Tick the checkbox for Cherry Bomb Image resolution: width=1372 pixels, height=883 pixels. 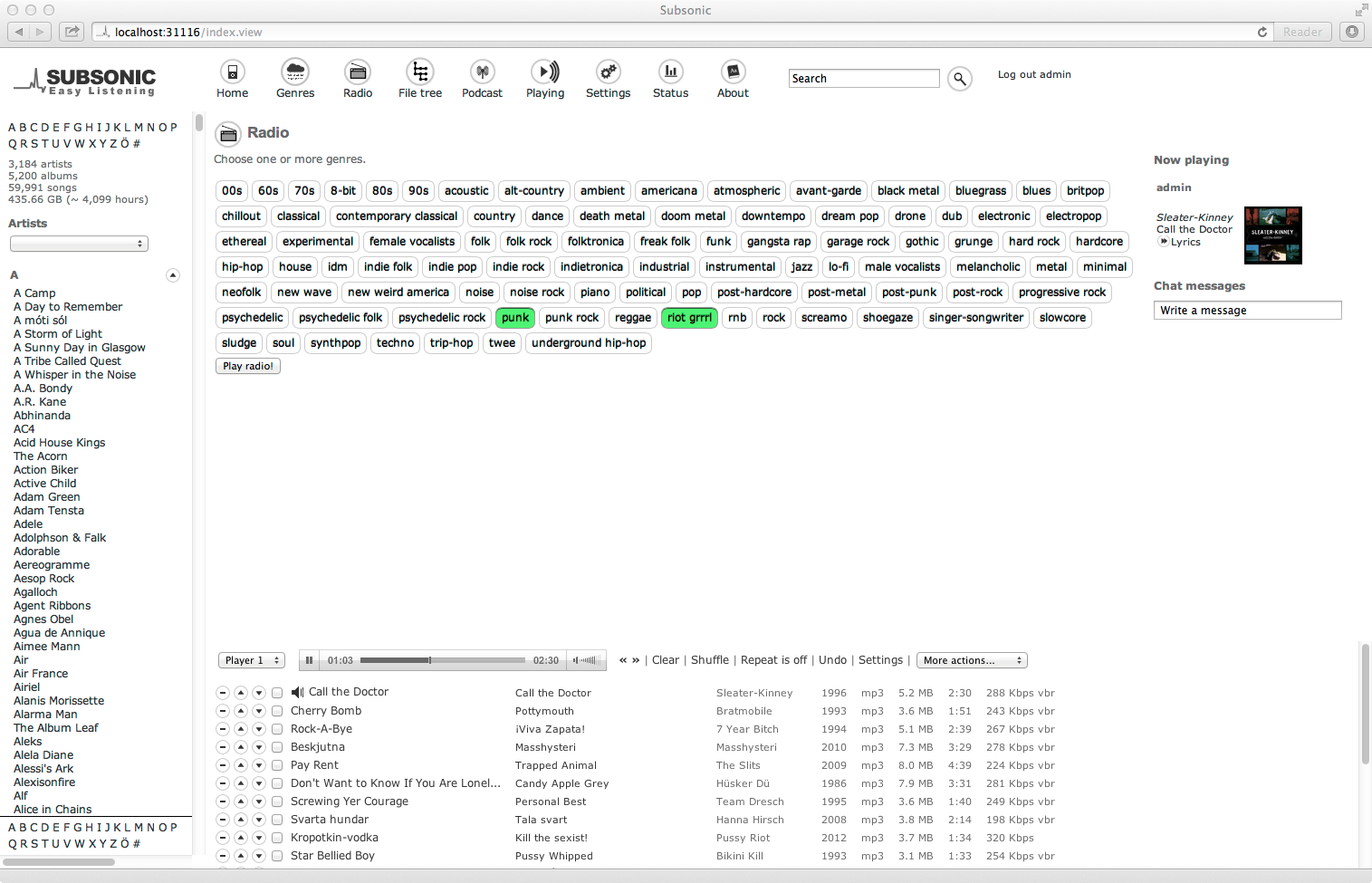(277, 711)
